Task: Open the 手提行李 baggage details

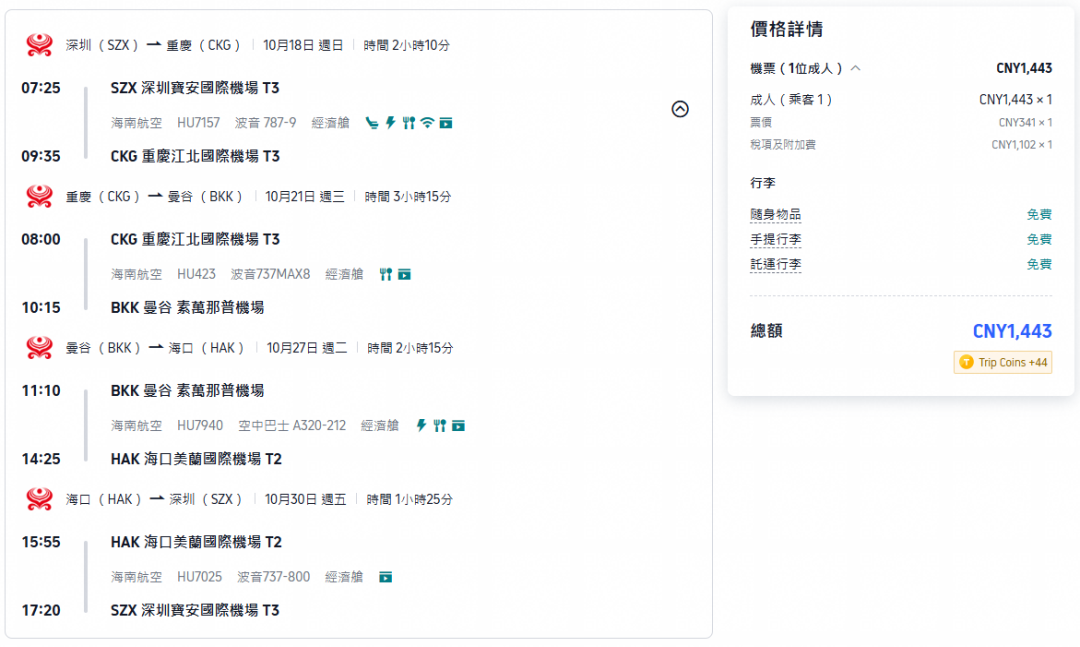Action: pos(776,239)
